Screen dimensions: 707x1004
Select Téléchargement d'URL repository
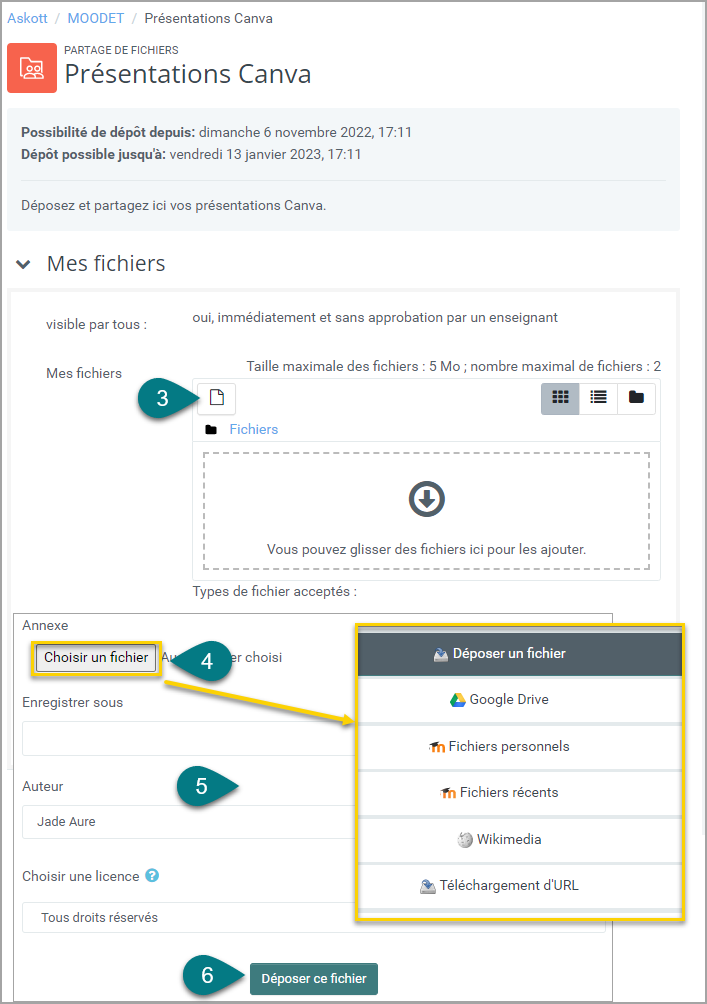520,886
